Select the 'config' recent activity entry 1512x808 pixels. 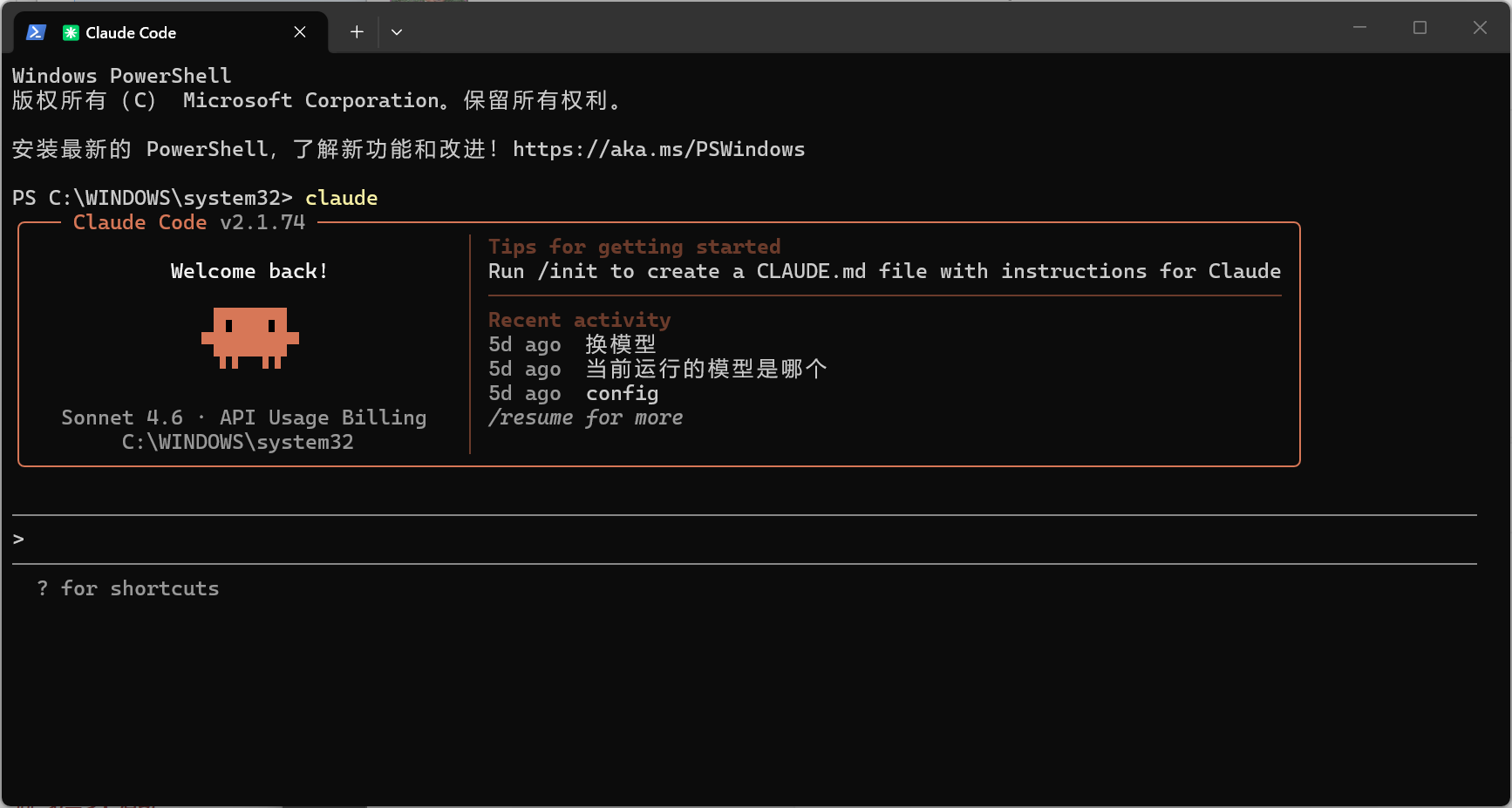tap(622, 393)
